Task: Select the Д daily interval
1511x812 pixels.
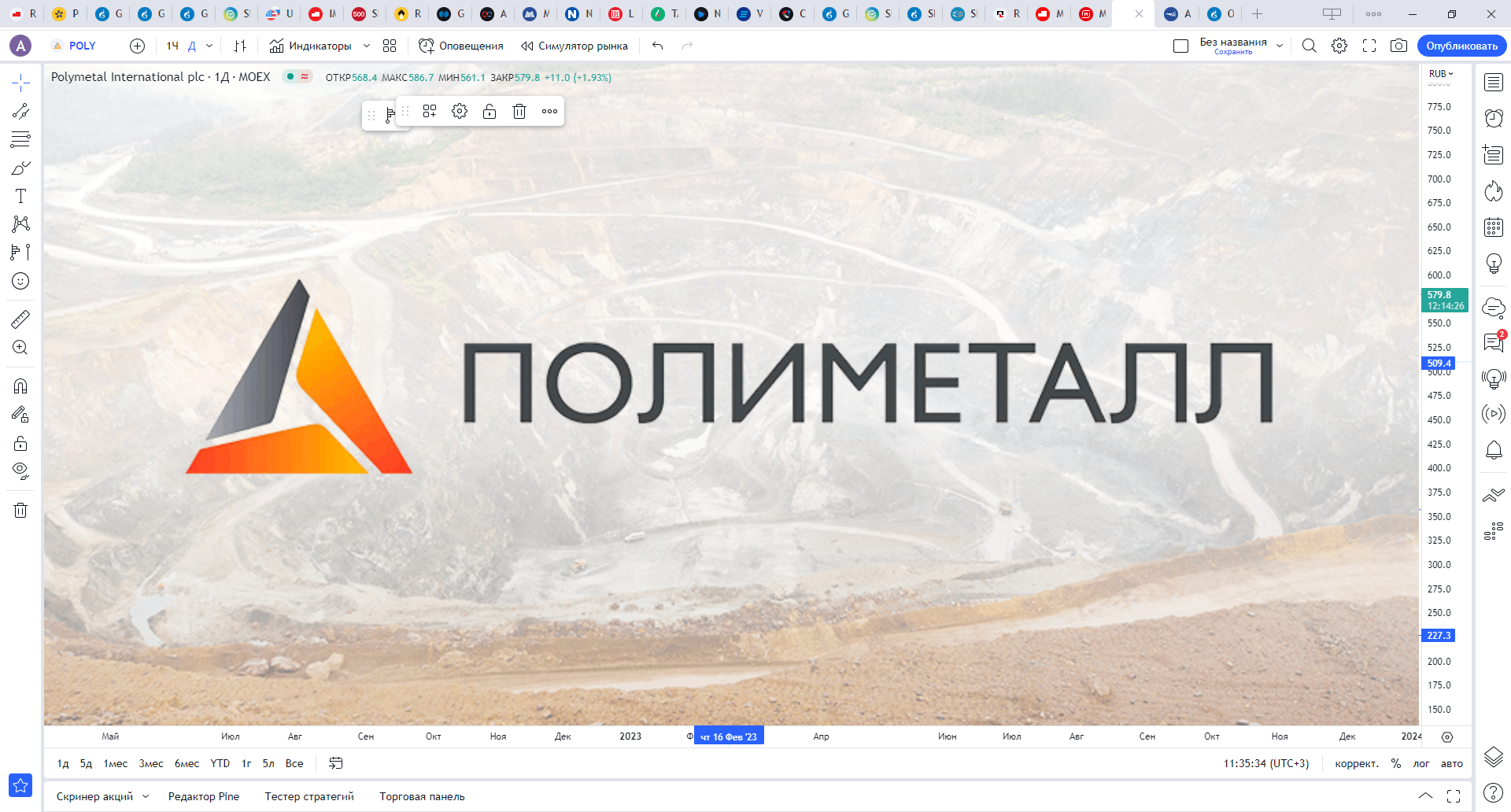Action: tap(191, 46)
